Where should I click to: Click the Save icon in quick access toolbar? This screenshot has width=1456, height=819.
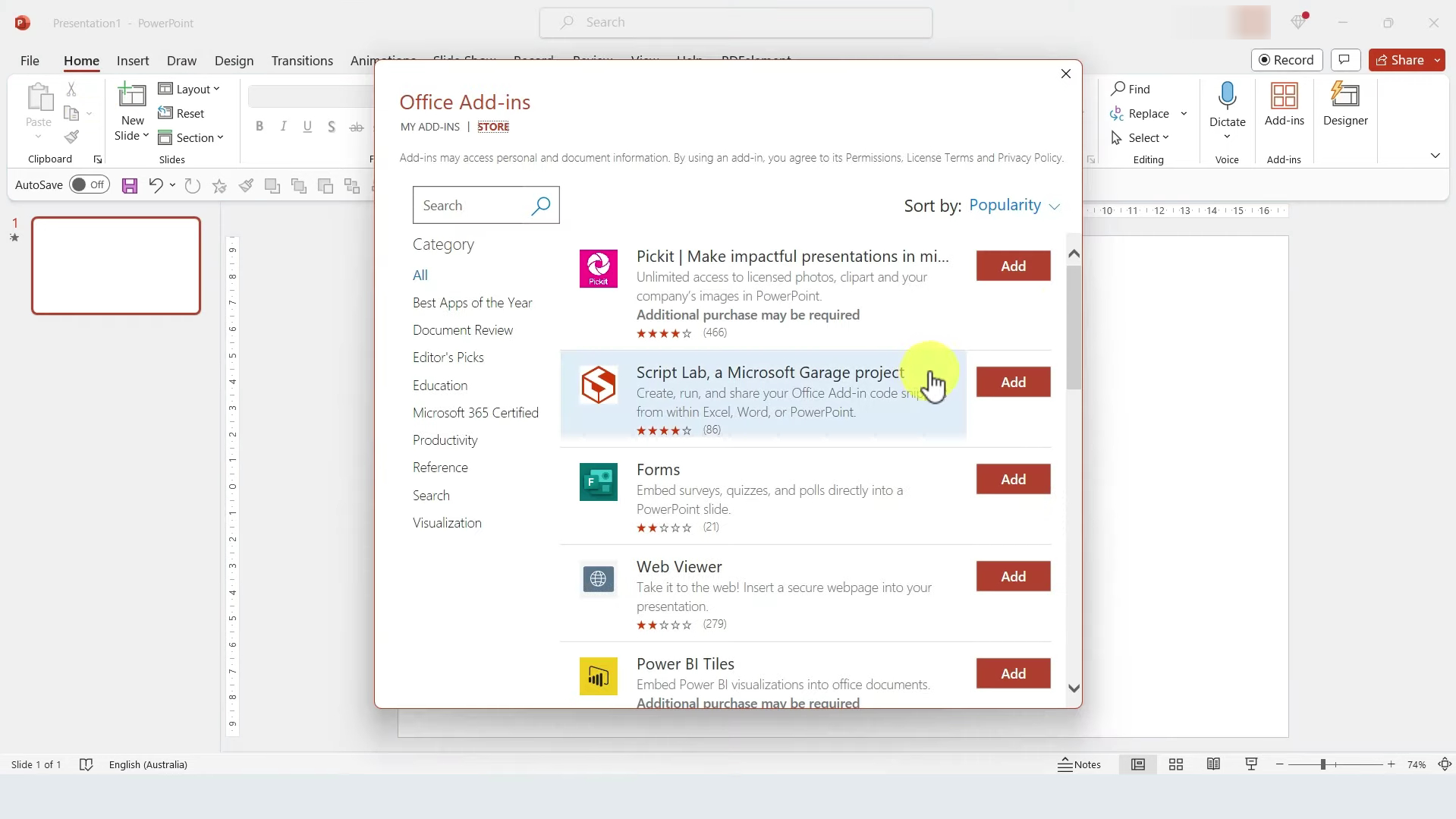(x=130, y=185)
